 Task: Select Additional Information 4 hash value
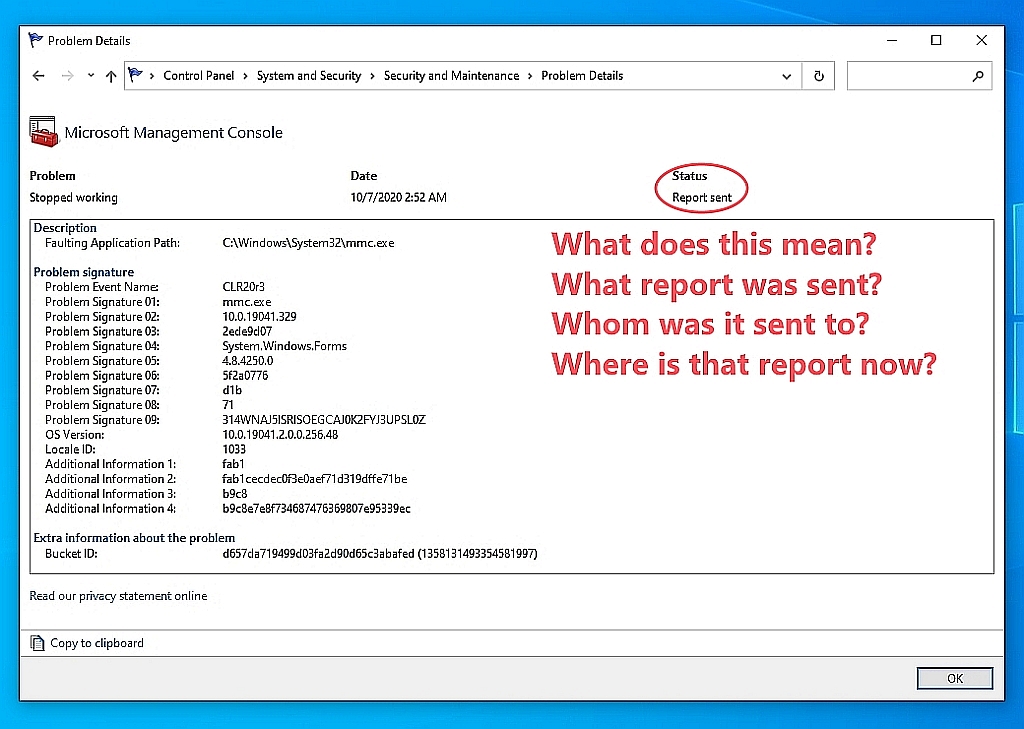tap(316, 509)
